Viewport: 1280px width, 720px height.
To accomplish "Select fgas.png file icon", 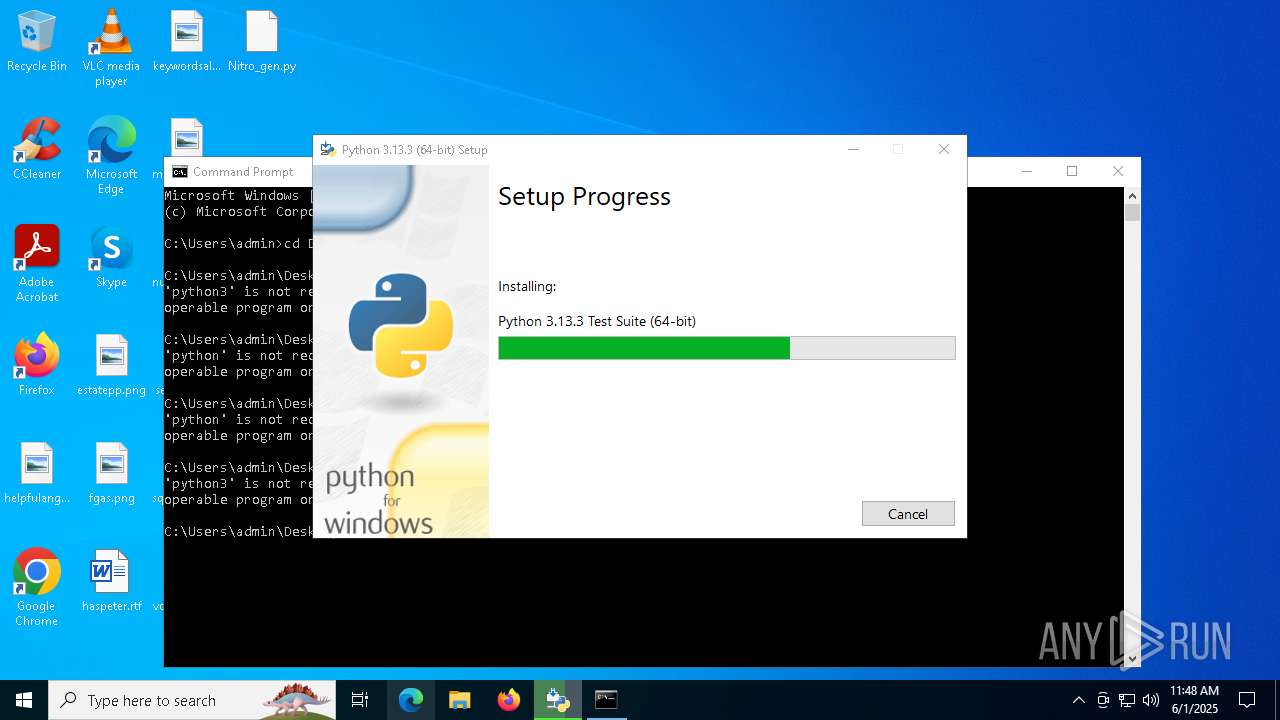I will (x=111, y=473).
